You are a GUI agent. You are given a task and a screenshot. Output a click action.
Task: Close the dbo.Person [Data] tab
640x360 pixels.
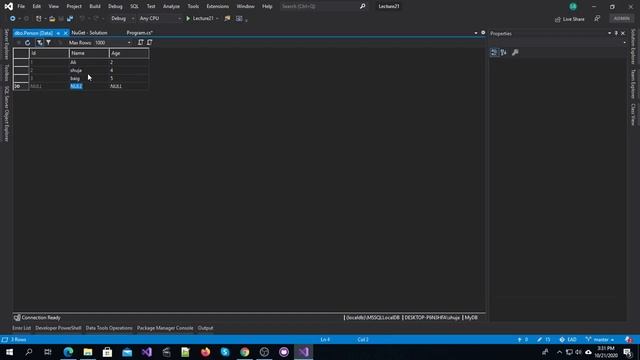coord(65,33)
